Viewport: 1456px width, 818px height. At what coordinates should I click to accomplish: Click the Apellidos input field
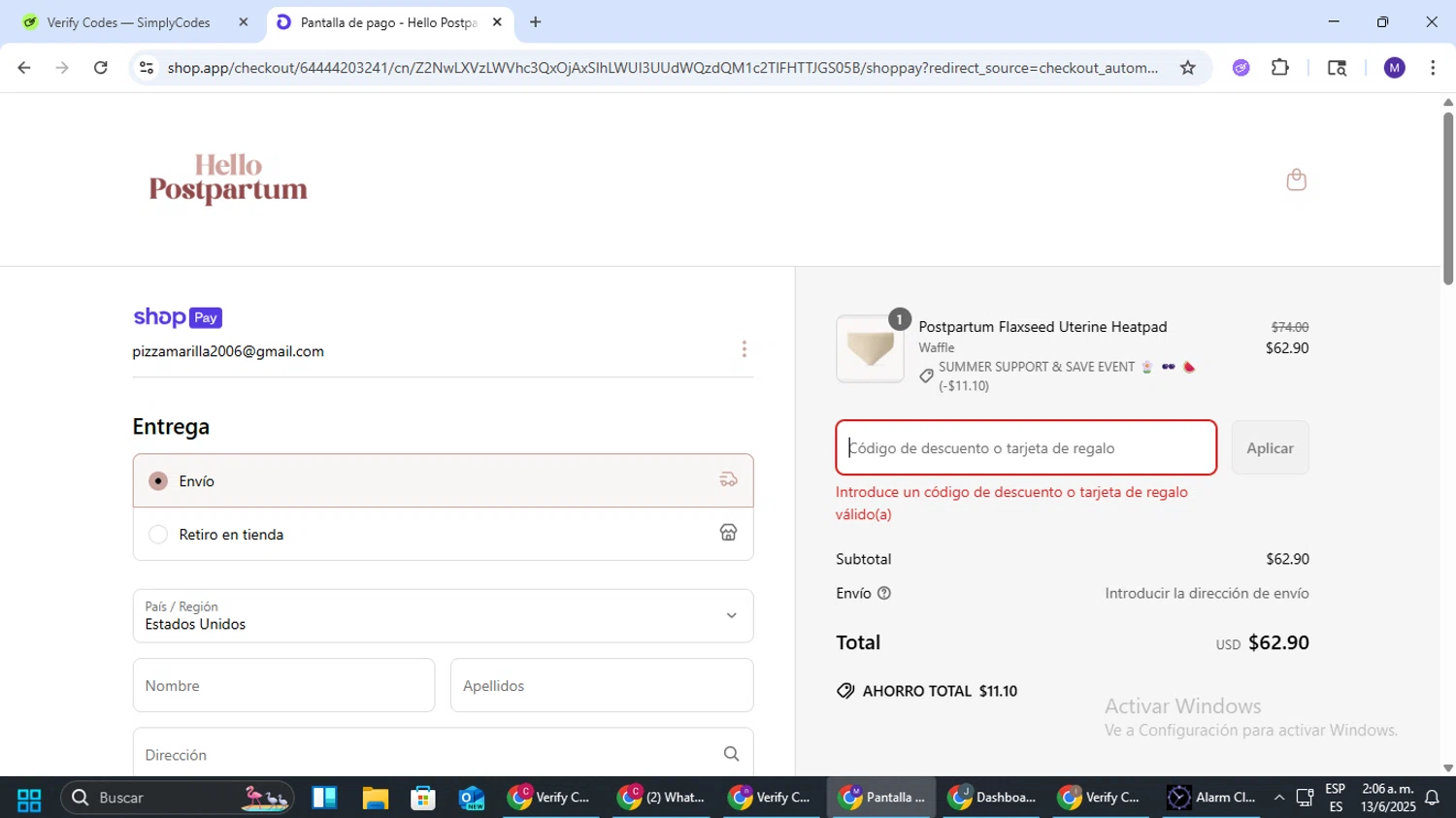coord(602,685)
